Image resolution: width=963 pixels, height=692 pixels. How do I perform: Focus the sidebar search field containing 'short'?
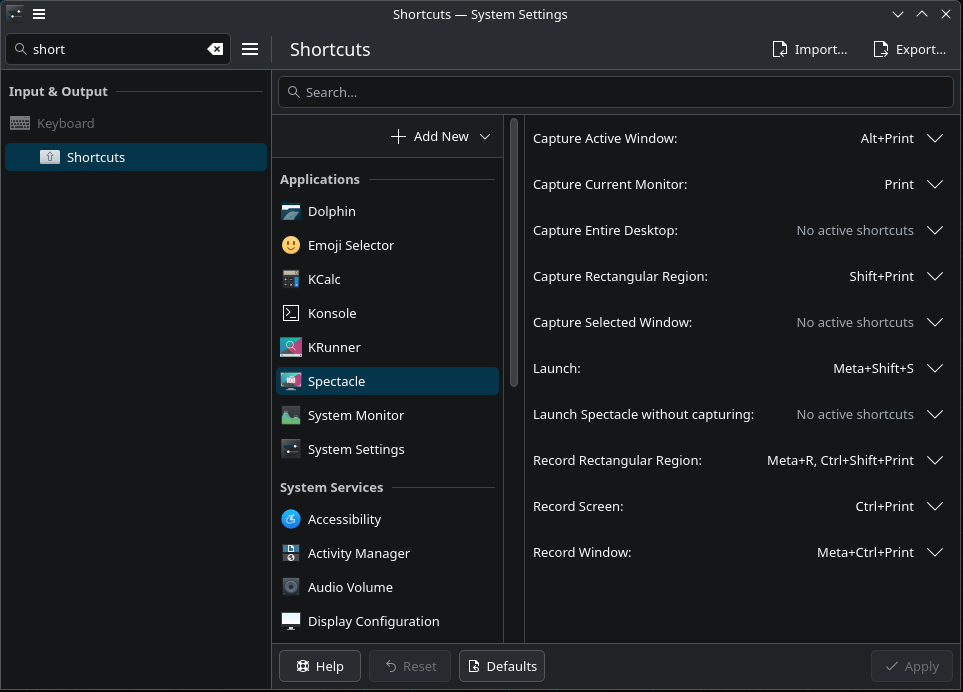[118, 49]
